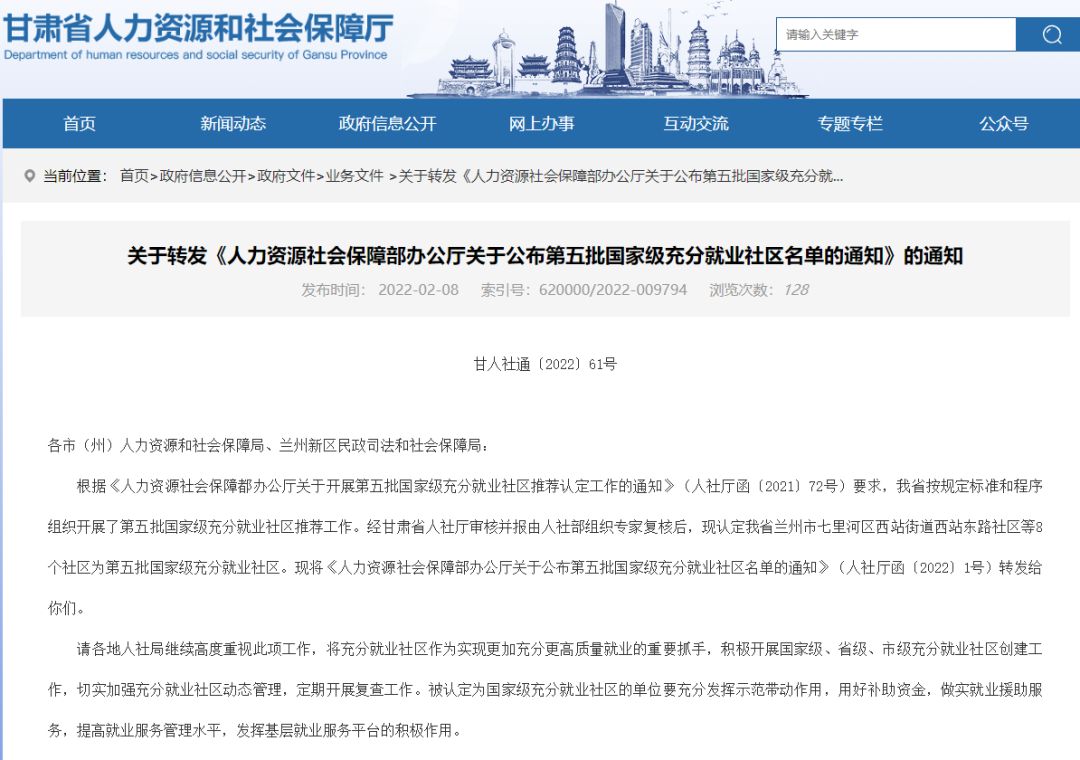Image resolution: width=1080 pixels, height=760 pixels.
Task: Click the location pin icon beside 当前位置
Action: (28, 176)
